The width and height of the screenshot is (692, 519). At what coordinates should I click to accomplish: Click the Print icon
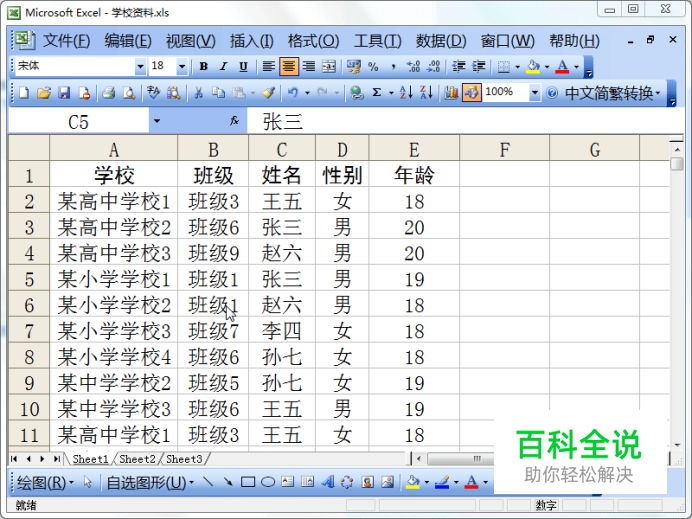109,93
